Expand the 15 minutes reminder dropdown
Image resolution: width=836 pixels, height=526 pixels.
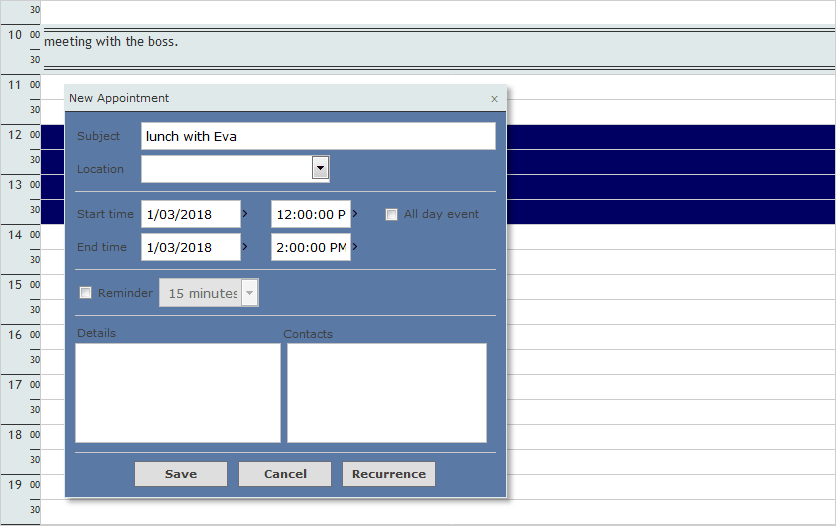point(249,293)
